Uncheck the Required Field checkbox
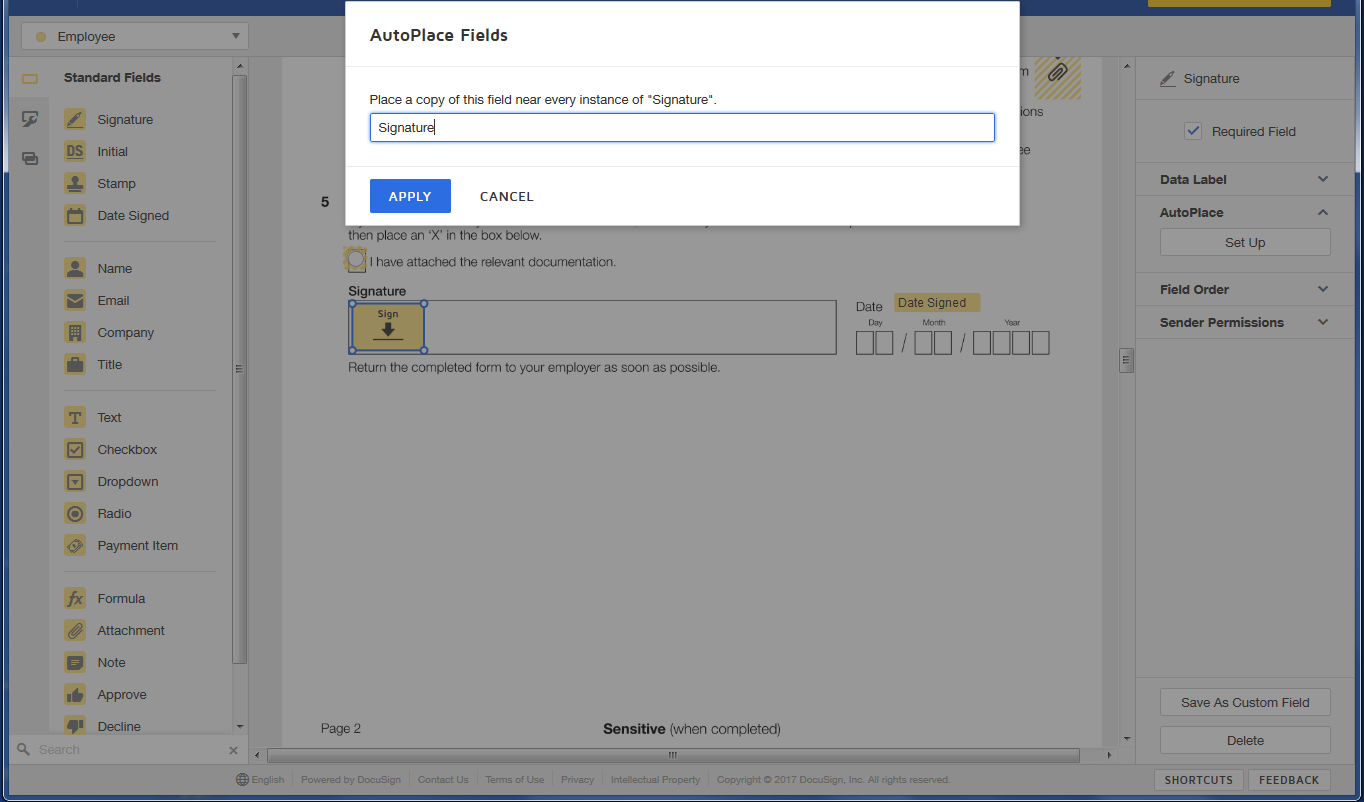 [1193, 130]
